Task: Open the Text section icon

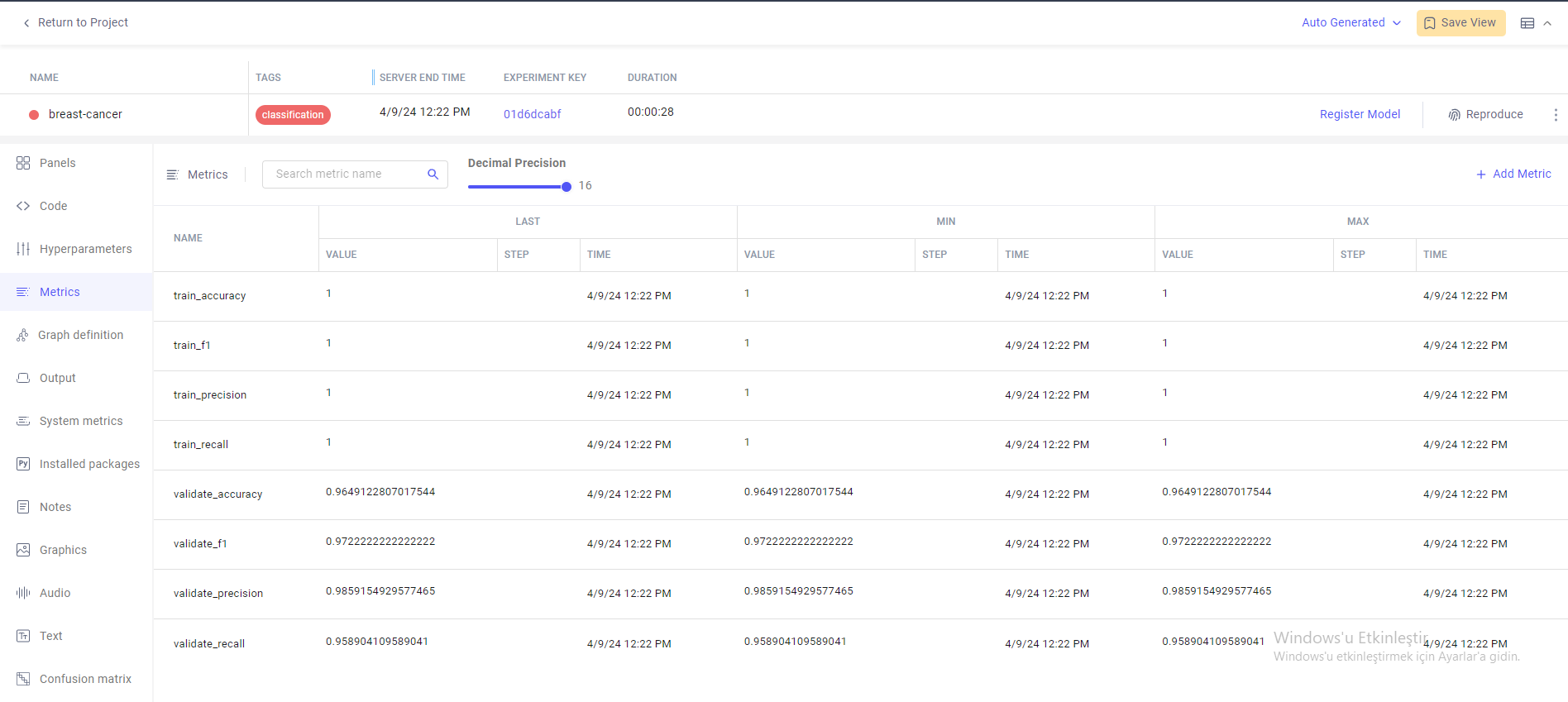Action: (23, 636)
